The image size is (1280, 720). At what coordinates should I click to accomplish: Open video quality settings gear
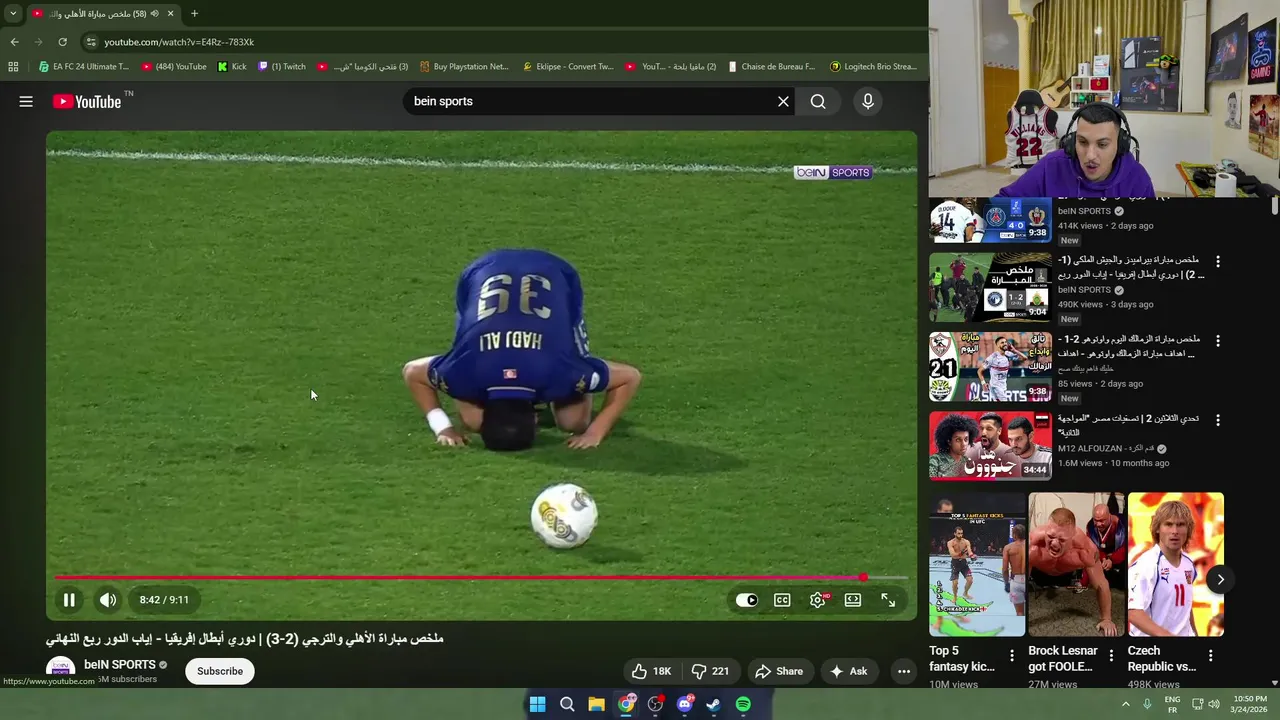[818, 600]
